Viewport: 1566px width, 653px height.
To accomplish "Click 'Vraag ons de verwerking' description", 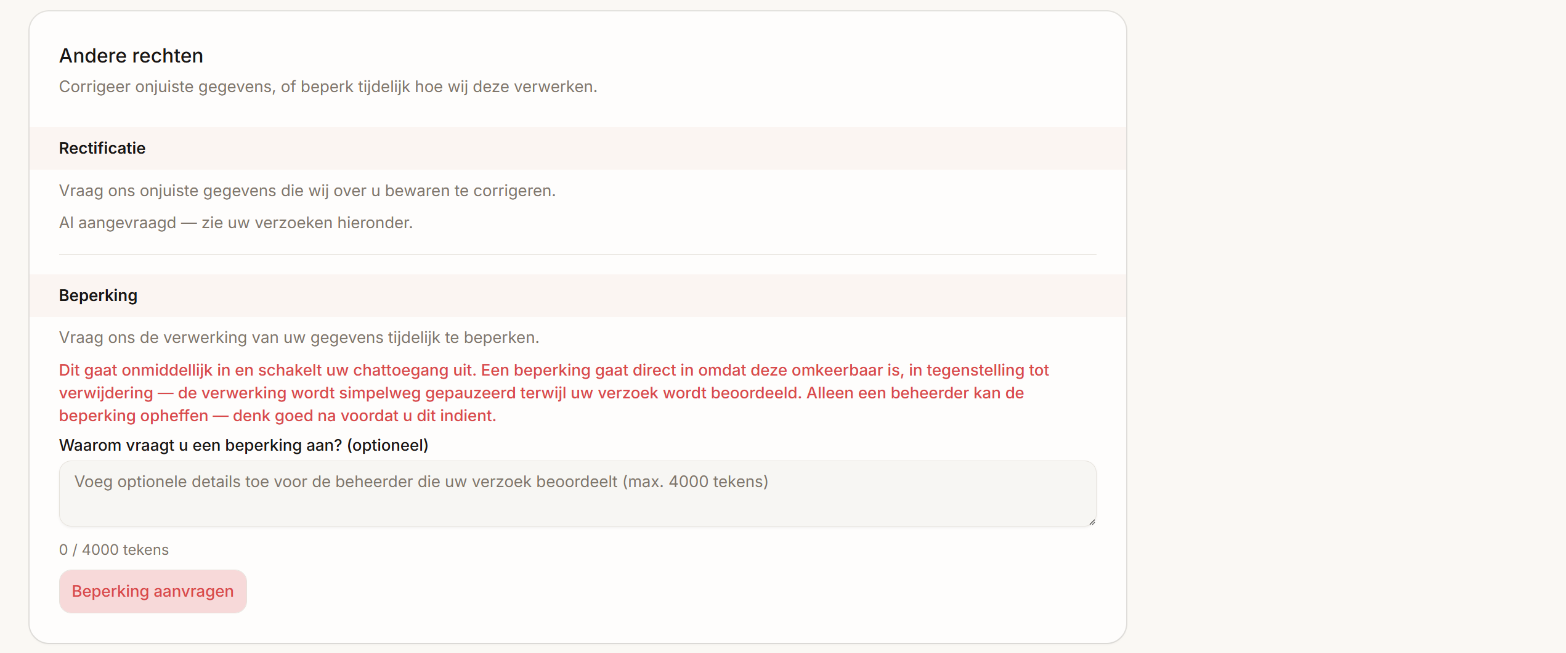I will 299,337.
